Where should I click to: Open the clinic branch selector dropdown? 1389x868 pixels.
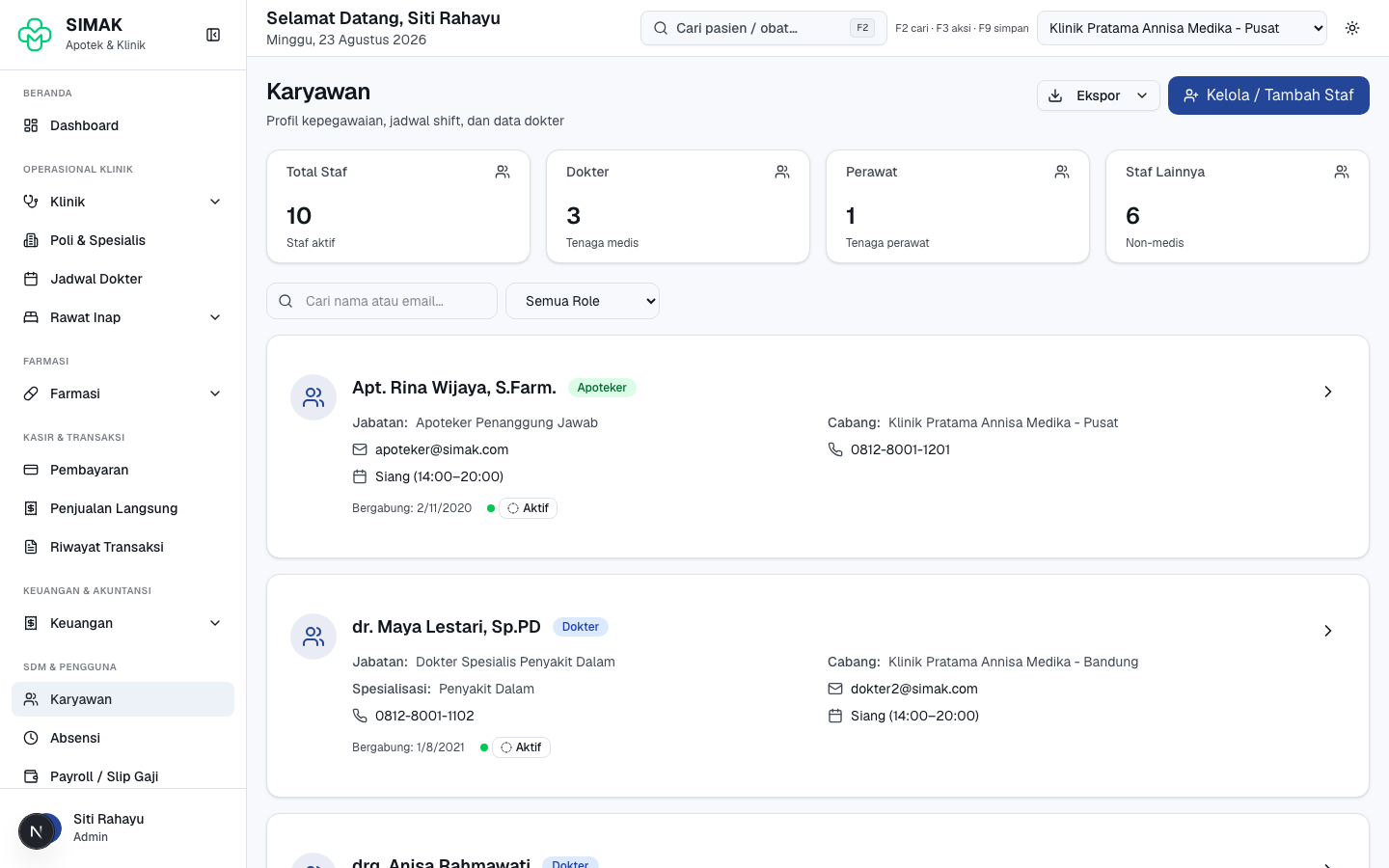[1182, 28]
